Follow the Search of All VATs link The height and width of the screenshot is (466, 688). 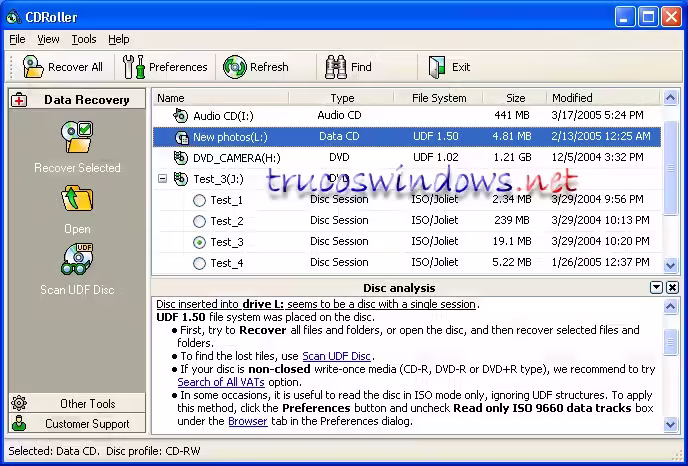pos(221,382)
